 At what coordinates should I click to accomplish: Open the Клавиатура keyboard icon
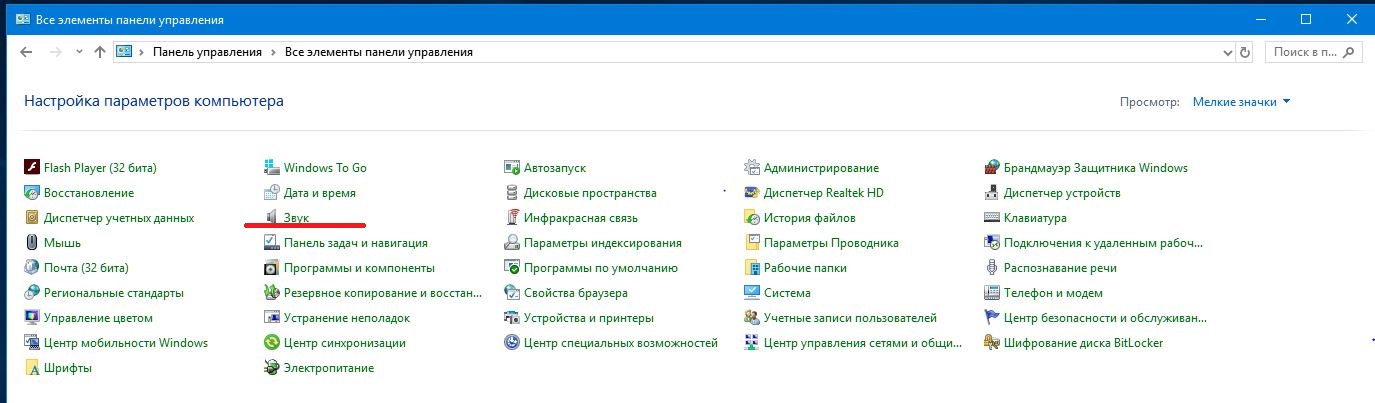(992, 218)
